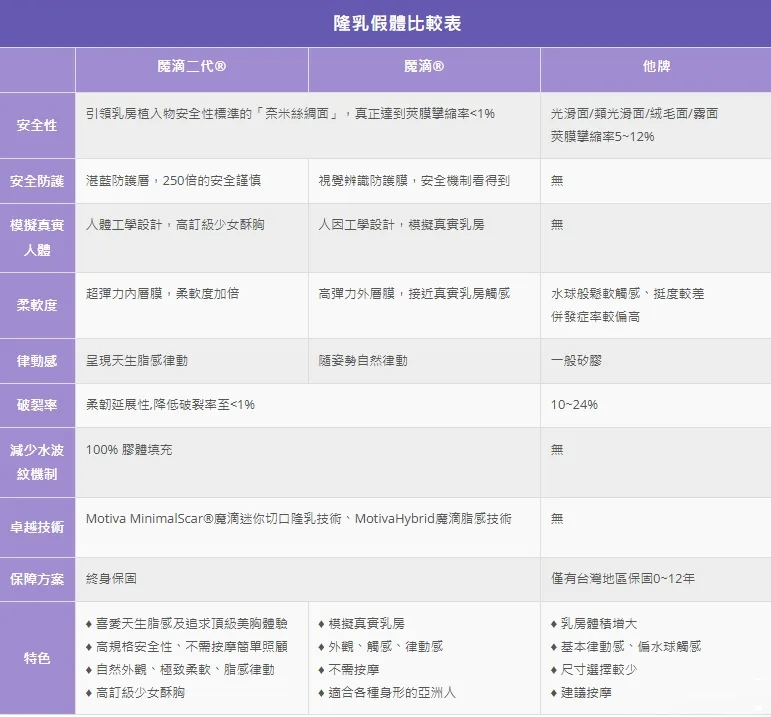Image resolution: width=771 pixels, height=717 pixels.
Task: Click the 減少水波紋機制 row label
Action: point(37,462)
